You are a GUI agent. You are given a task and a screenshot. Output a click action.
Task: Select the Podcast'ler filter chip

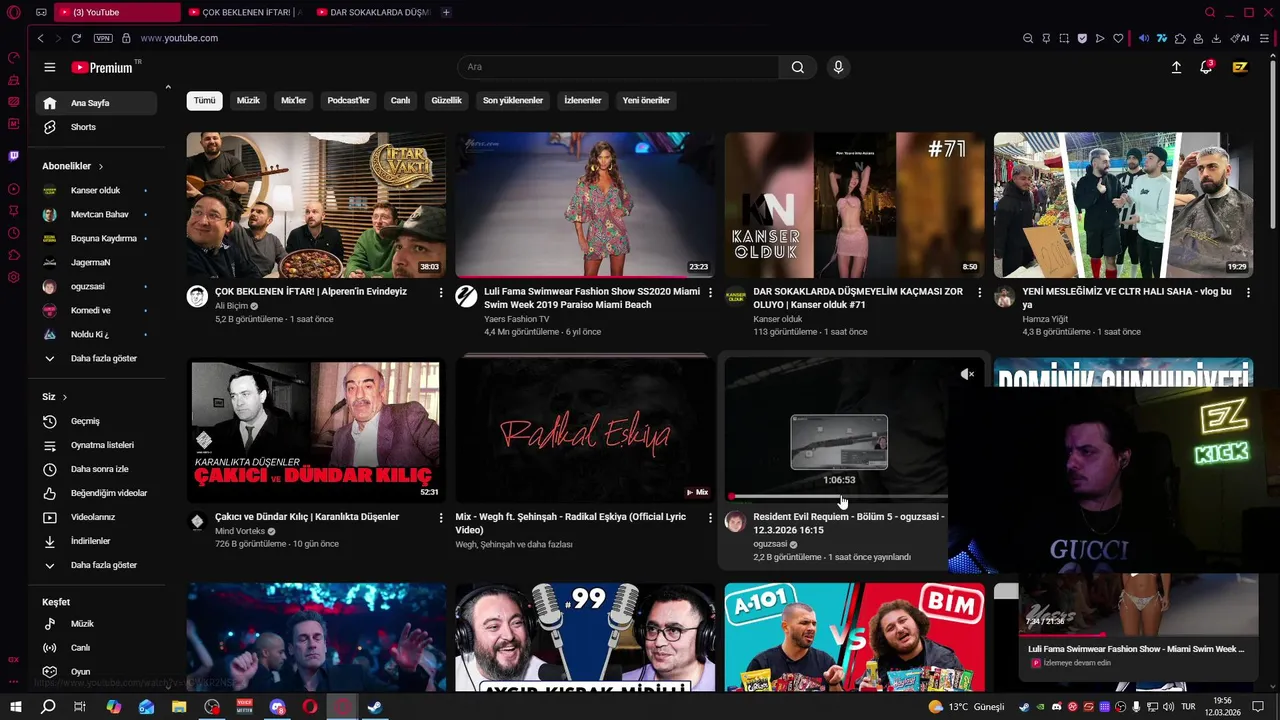click(x=348, y=100)
